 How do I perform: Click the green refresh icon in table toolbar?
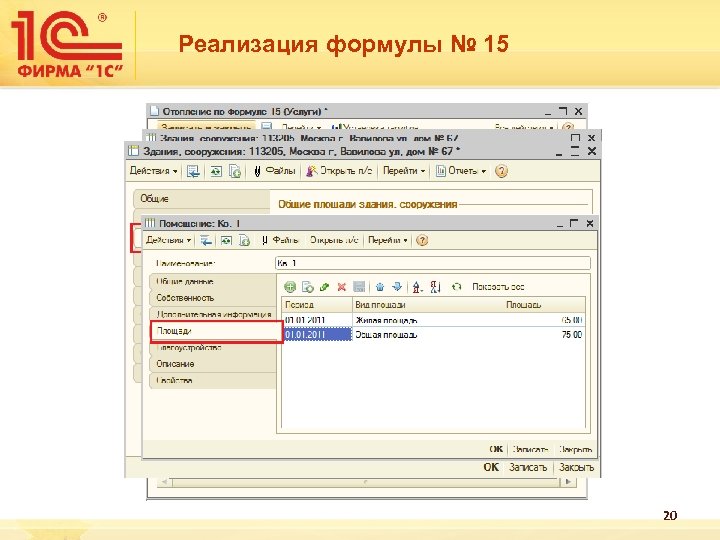[456, 287]
